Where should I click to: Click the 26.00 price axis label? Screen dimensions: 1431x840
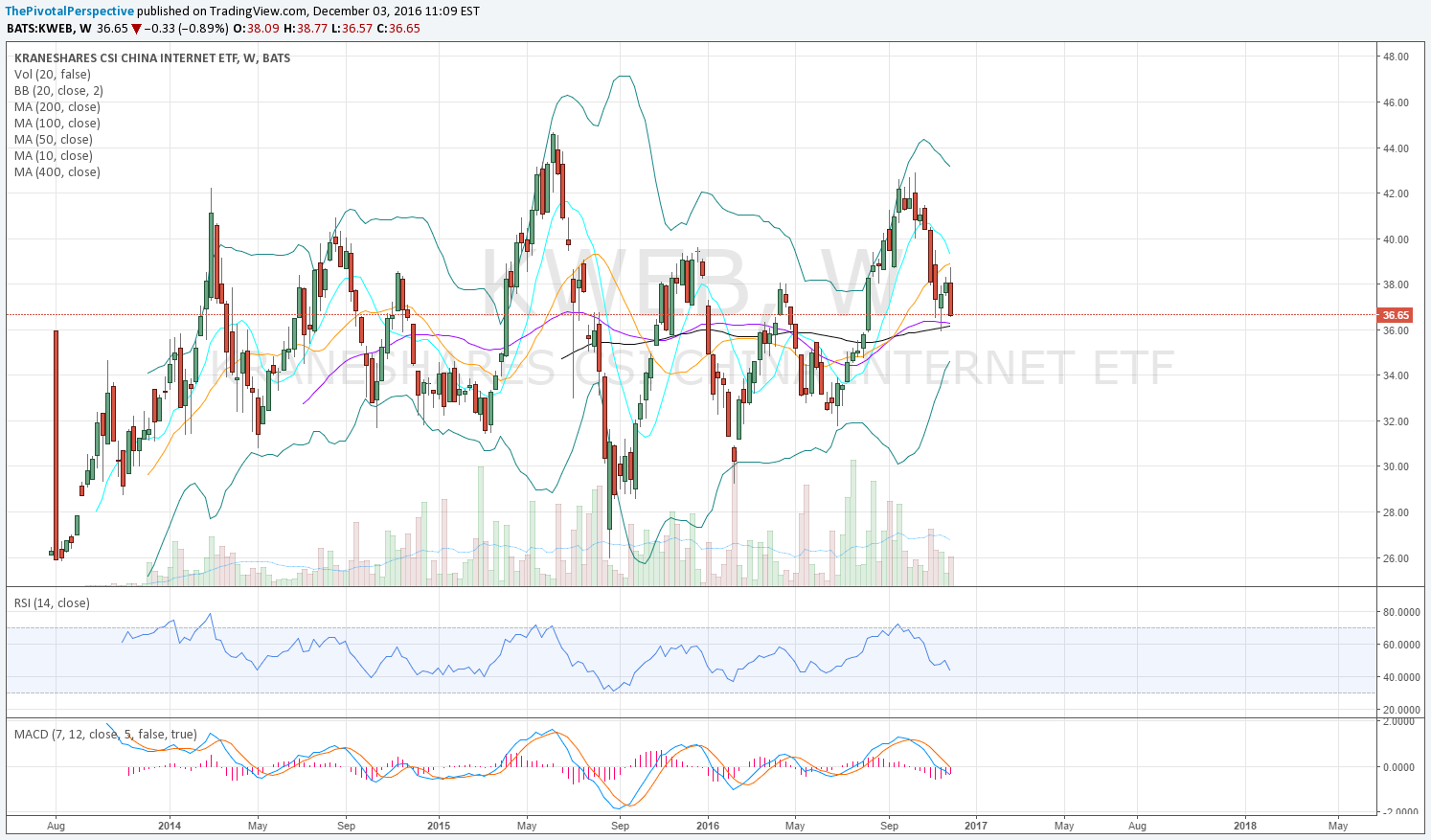click(x=1396, y=558)
